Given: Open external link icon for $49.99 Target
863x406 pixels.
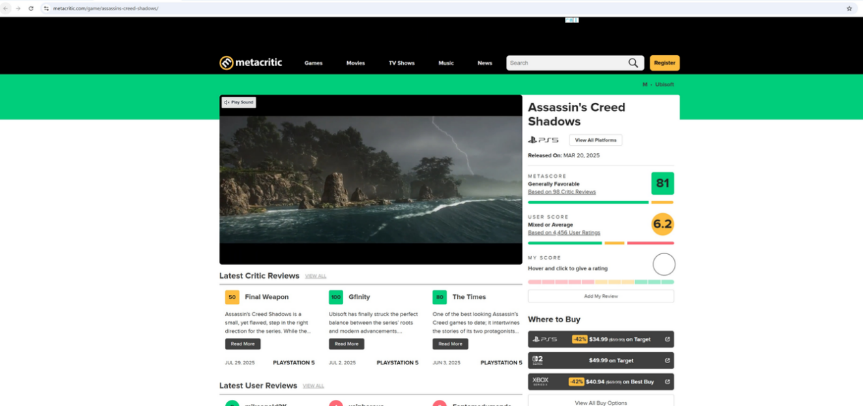Looking at the screenshot, I should [667, 360].
